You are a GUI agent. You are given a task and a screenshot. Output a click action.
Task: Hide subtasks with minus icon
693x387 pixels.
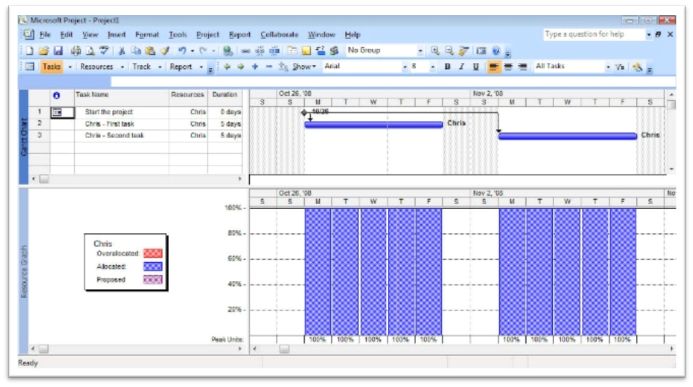click(x=269, y=67)
